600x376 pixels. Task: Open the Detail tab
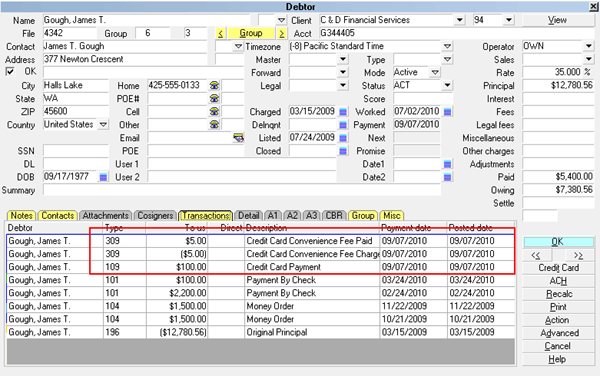pos(248,216)
